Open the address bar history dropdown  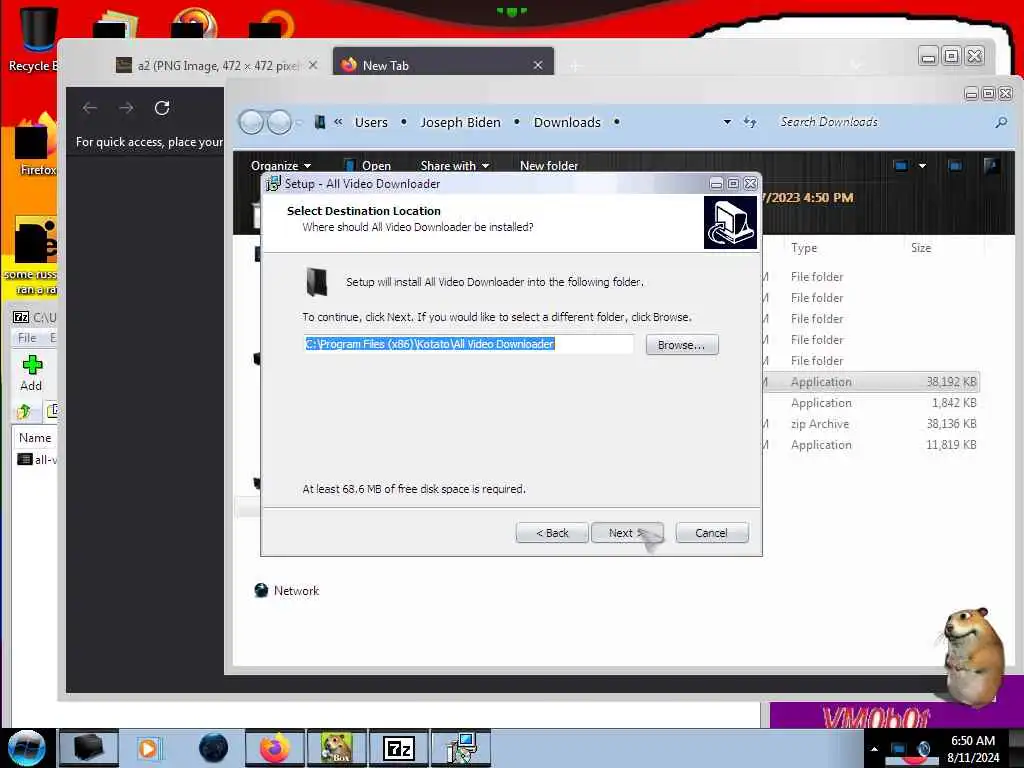coord(727,122)
